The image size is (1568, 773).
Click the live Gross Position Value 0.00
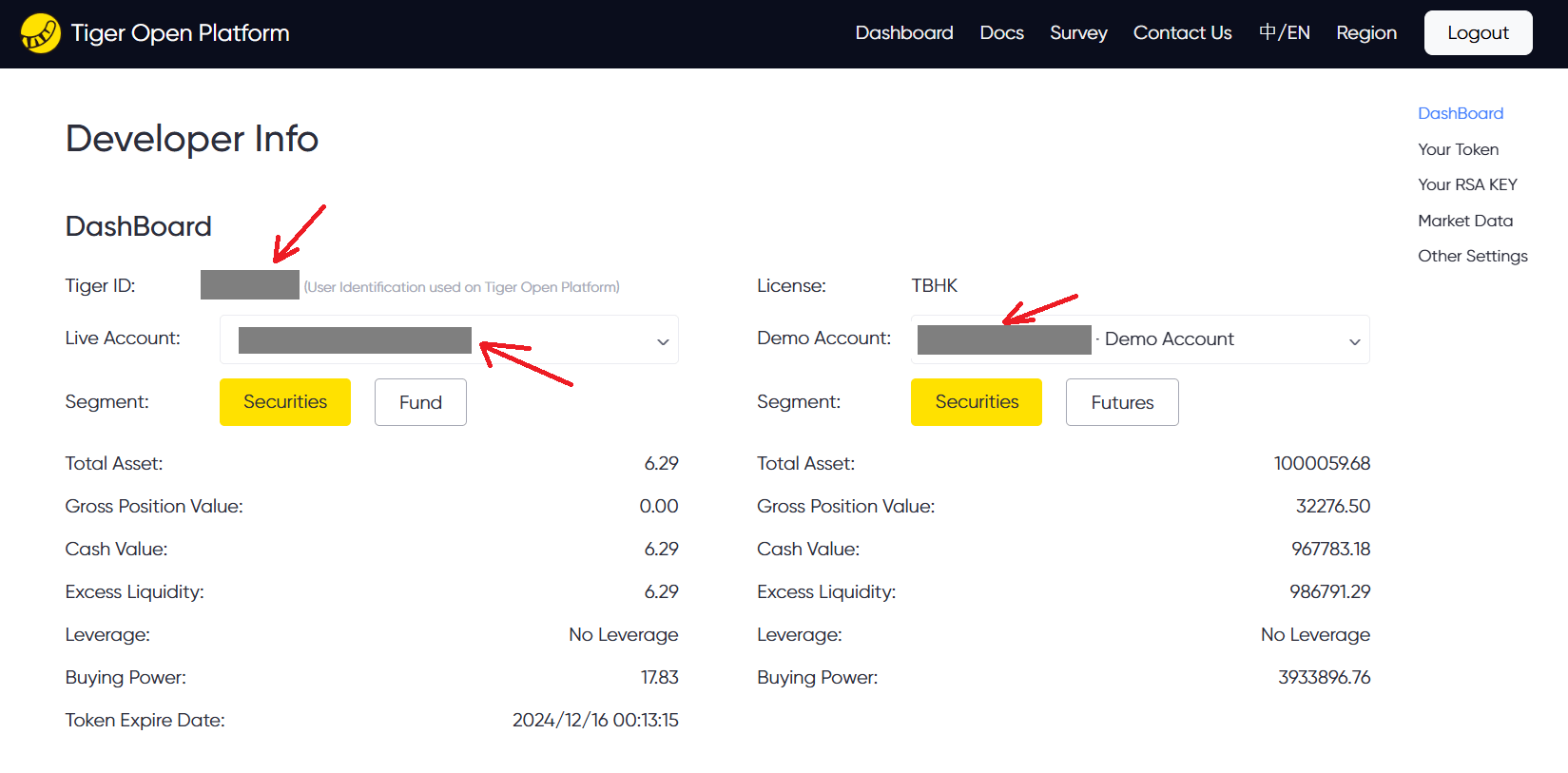[658, 506]
